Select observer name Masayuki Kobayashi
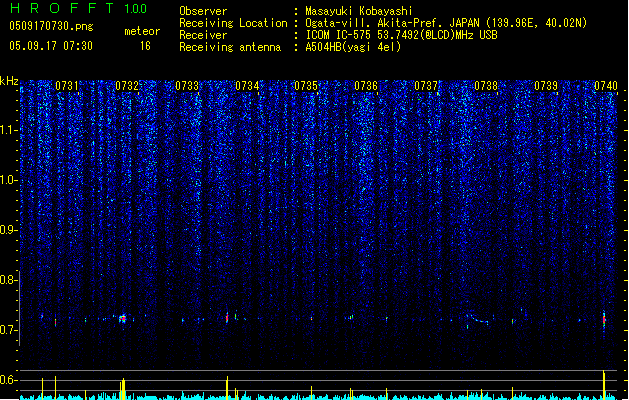629x400 pixels. click(x=359, y=11)
